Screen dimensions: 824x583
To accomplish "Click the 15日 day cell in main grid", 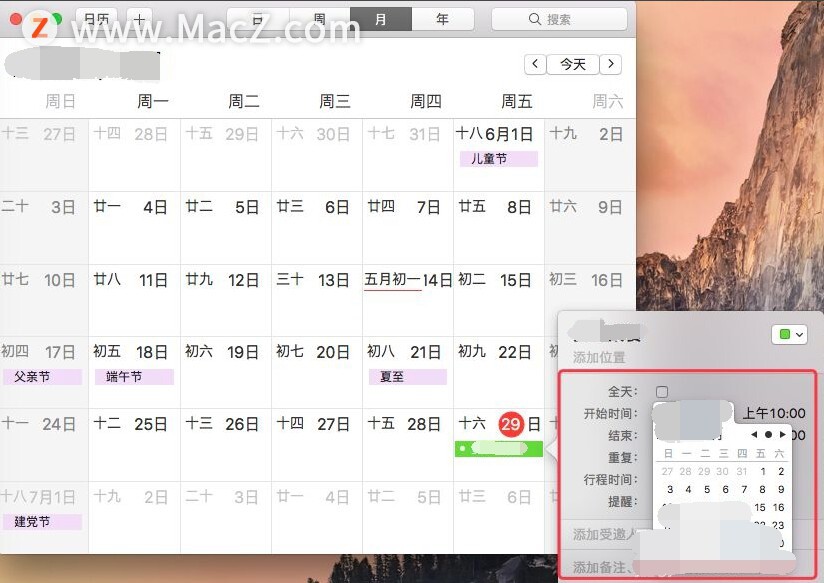I will pos(499,300).
